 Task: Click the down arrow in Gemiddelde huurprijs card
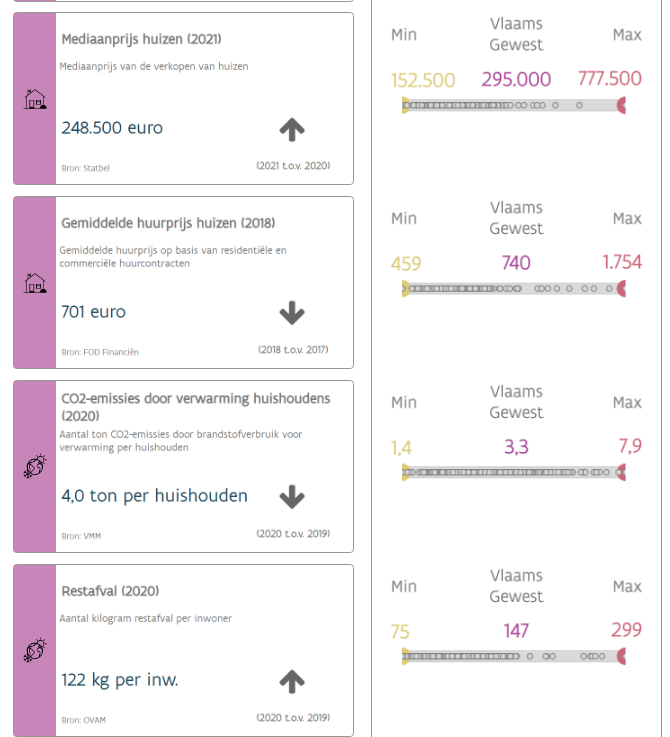[x=292, y=313]
